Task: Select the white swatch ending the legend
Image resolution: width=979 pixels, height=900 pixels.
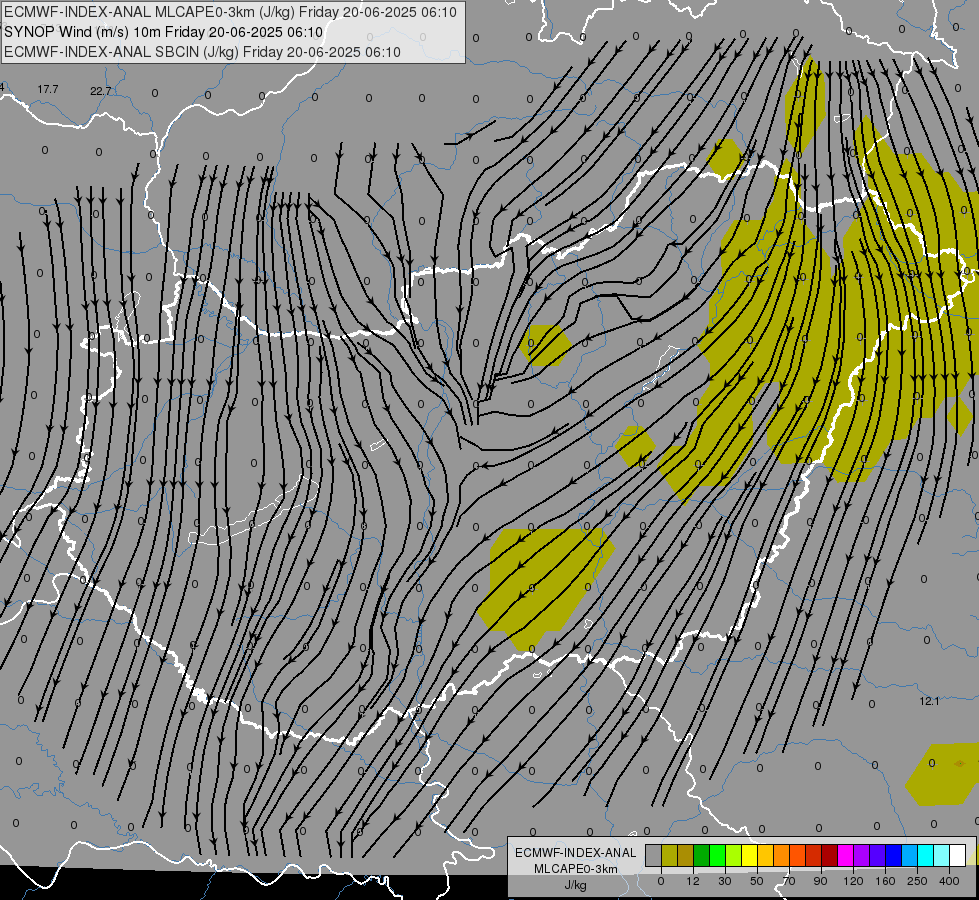Action: coord(958,855)
